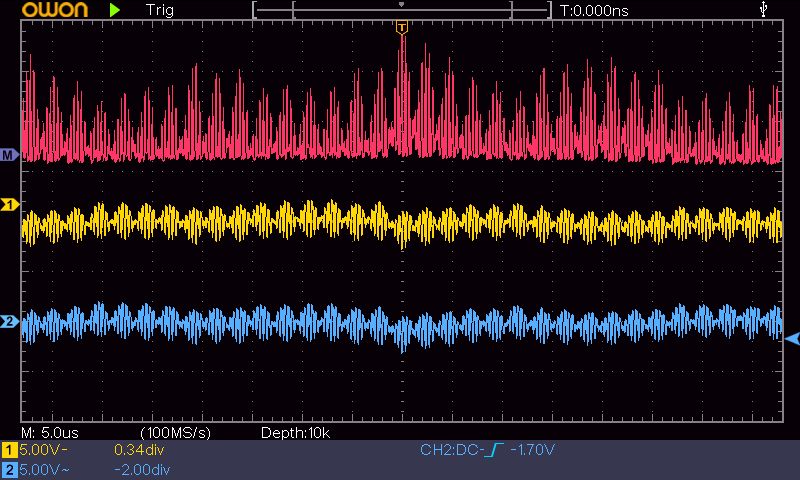Select the yellow channel 1 ground marker
The height and width of the screenshot is (480, 800).
[x=9, y=204]
